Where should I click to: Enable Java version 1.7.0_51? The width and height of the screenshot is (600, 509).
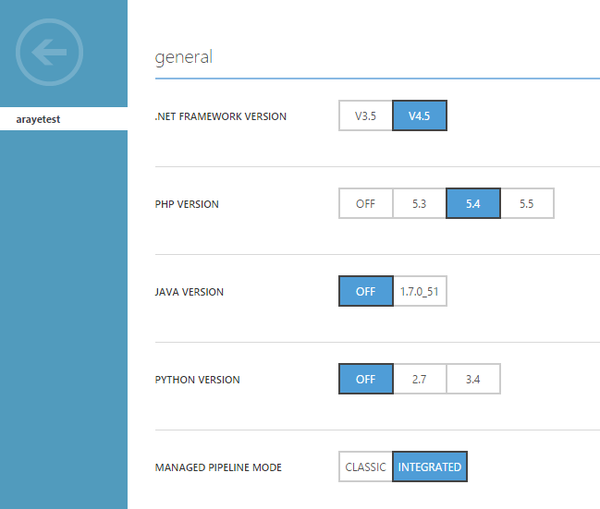(x=419, y=292)
